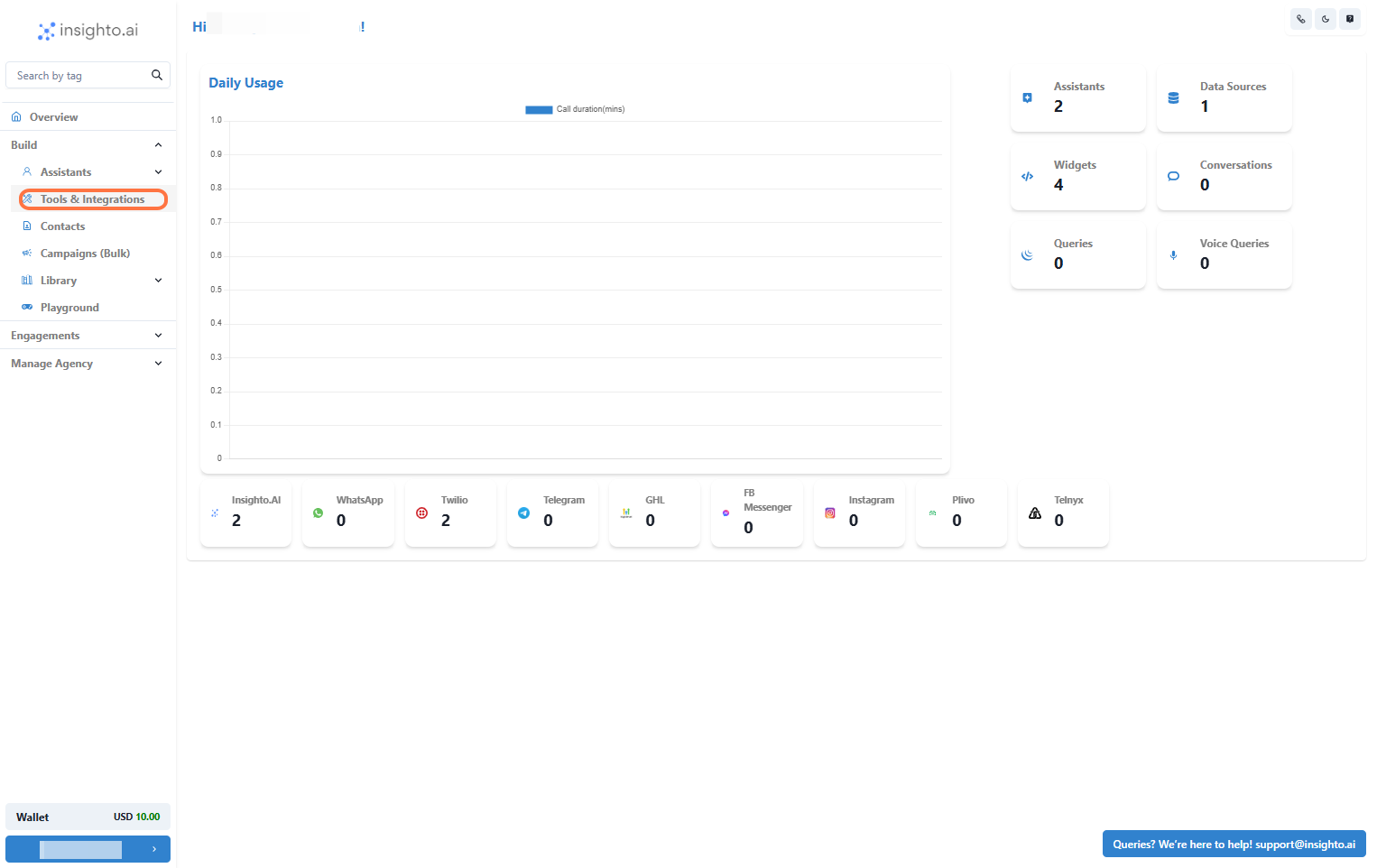The height and width of the screenshot is (868, 1377).
Task: Click the Instagram channel icon
Action: (830, 512)
